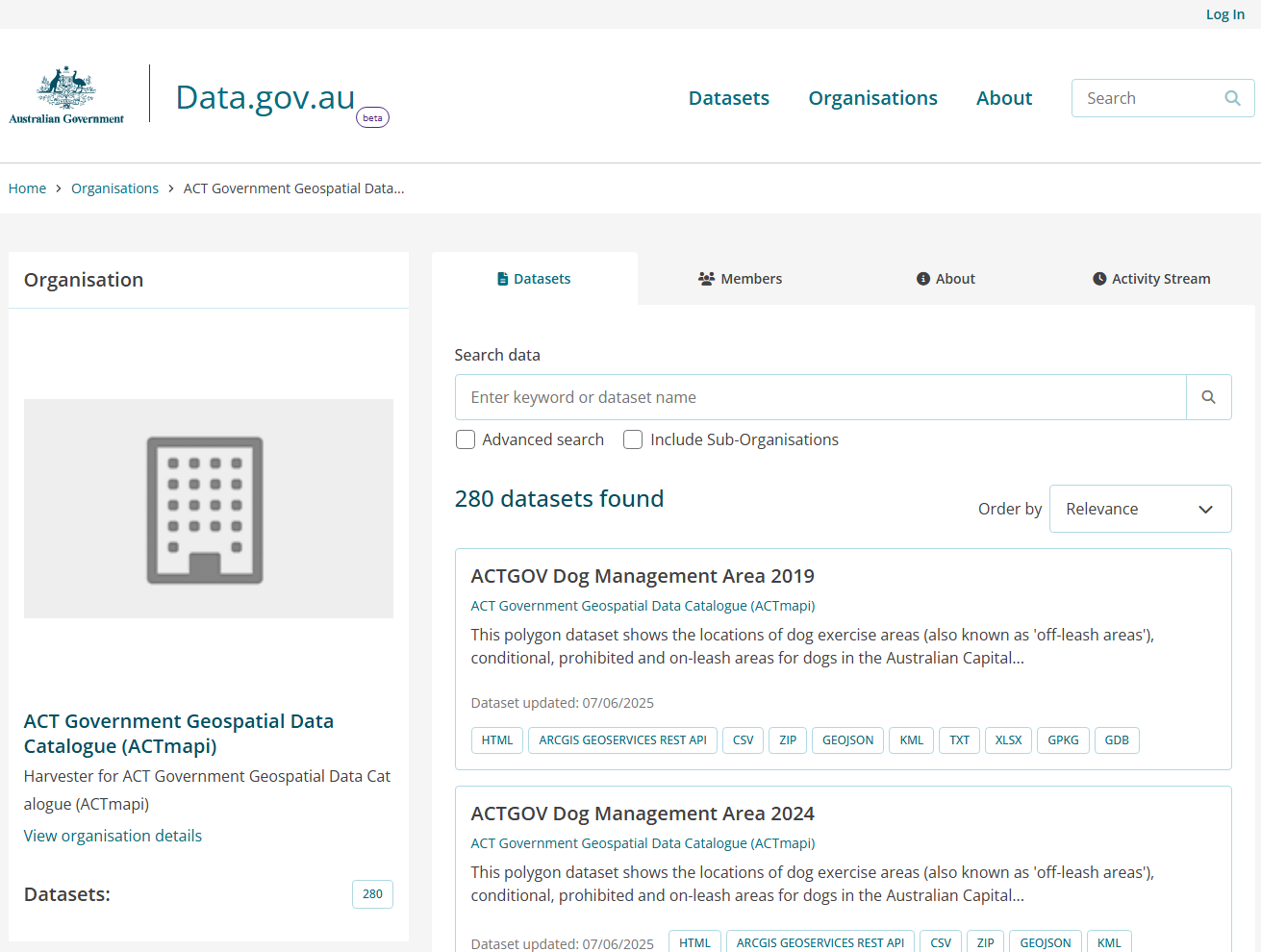Click the About tab info icon

[x=922, y=279]
